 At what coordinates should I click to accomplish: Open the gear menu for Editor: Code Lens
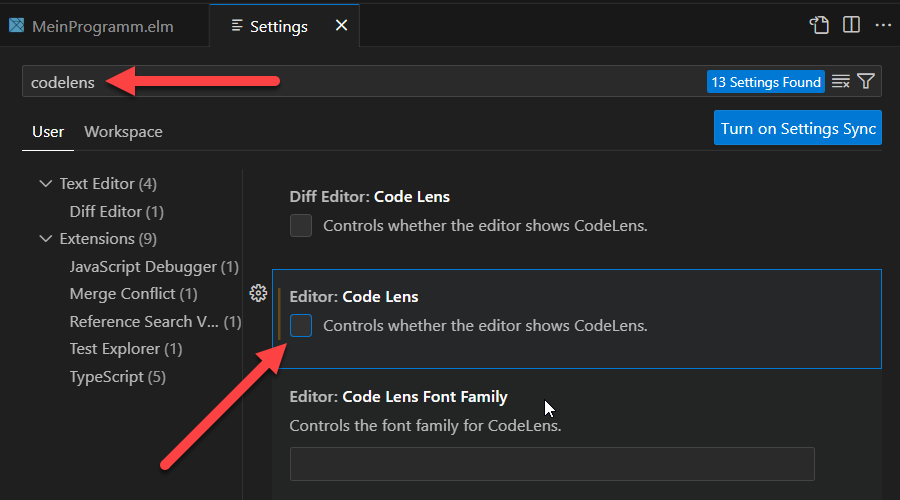pos(258,293)
